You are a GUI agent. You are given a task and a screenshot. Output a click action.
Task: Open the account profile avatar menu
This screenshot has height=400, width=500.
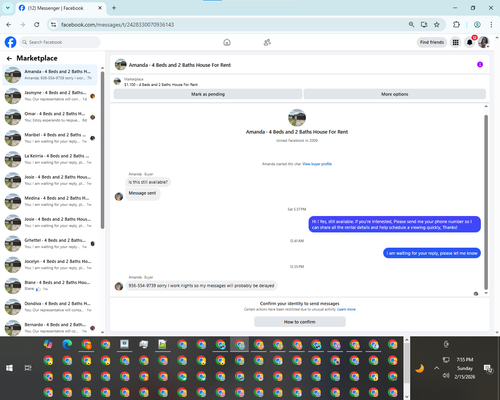483,42
